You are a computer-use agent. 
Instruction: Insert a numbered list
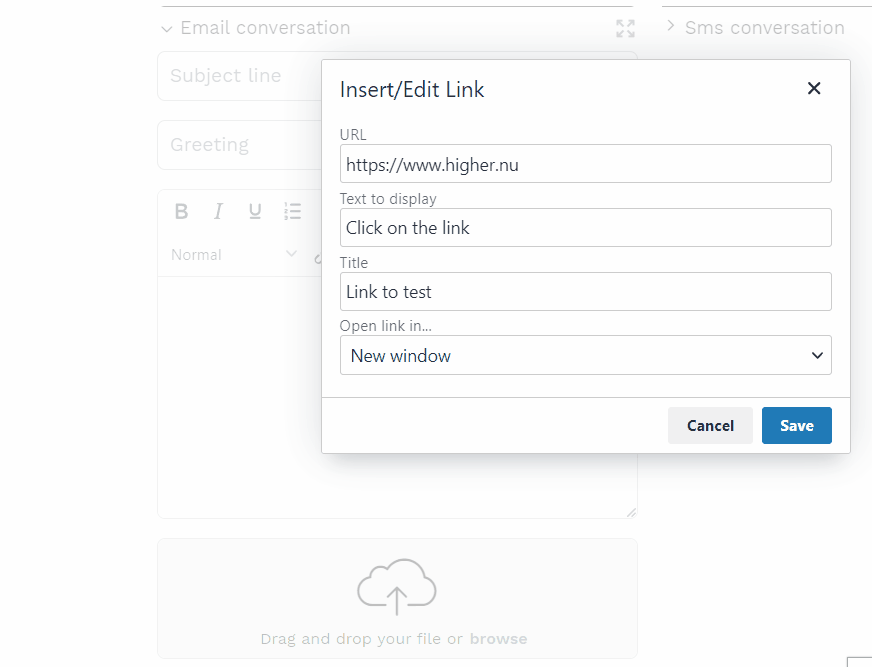point(292,211)
